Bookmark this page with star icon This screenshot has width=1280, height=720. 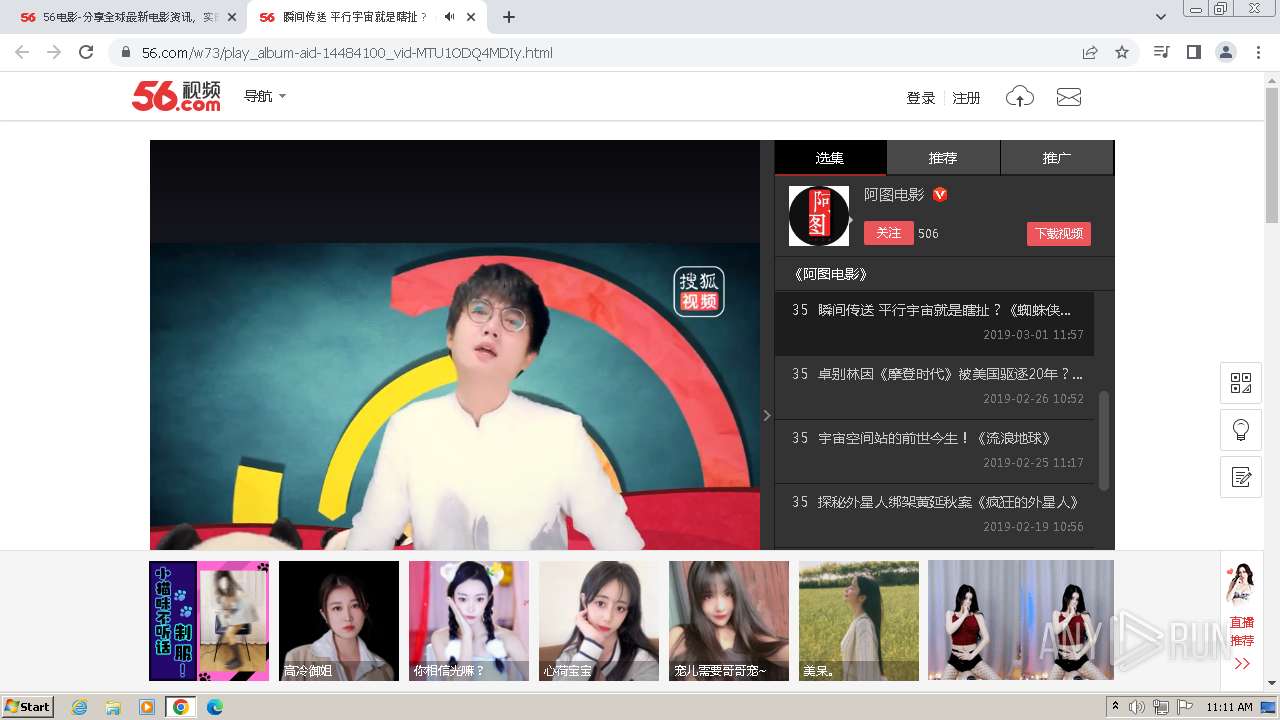[x=1122, y=52]
